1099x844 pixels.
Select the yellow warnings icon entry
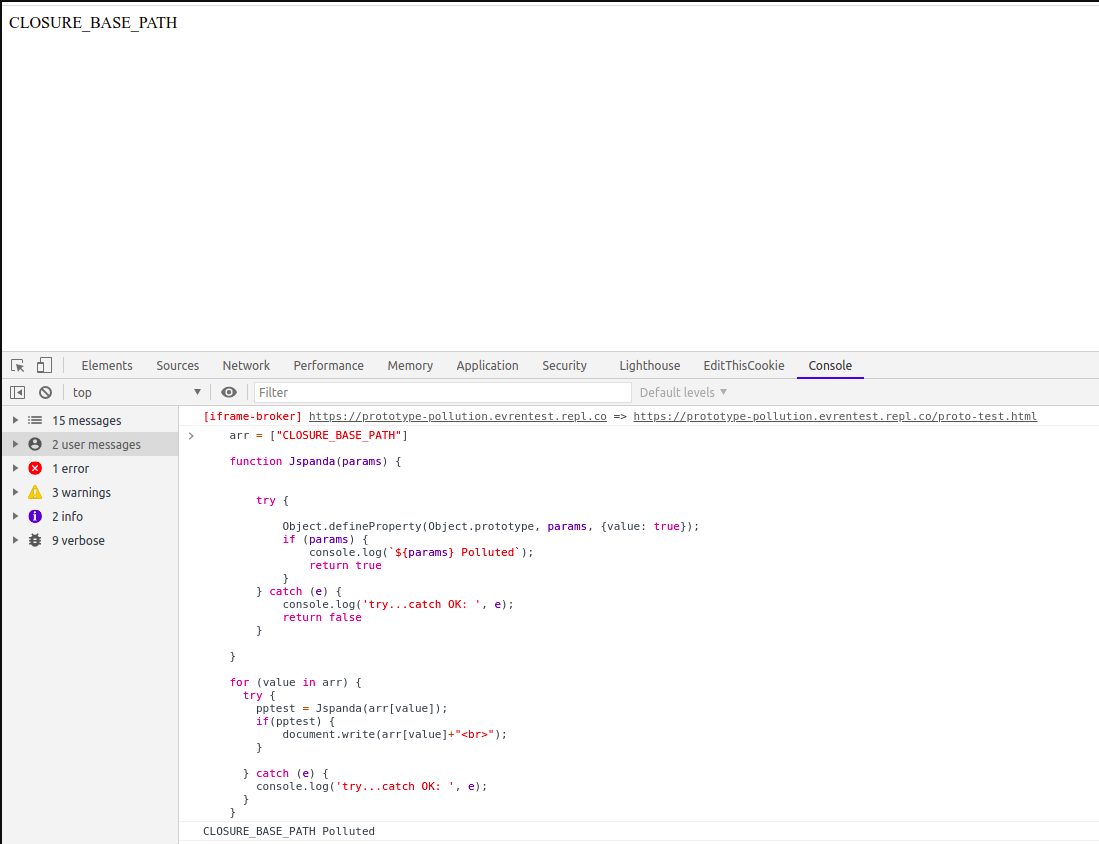(35, 493)
